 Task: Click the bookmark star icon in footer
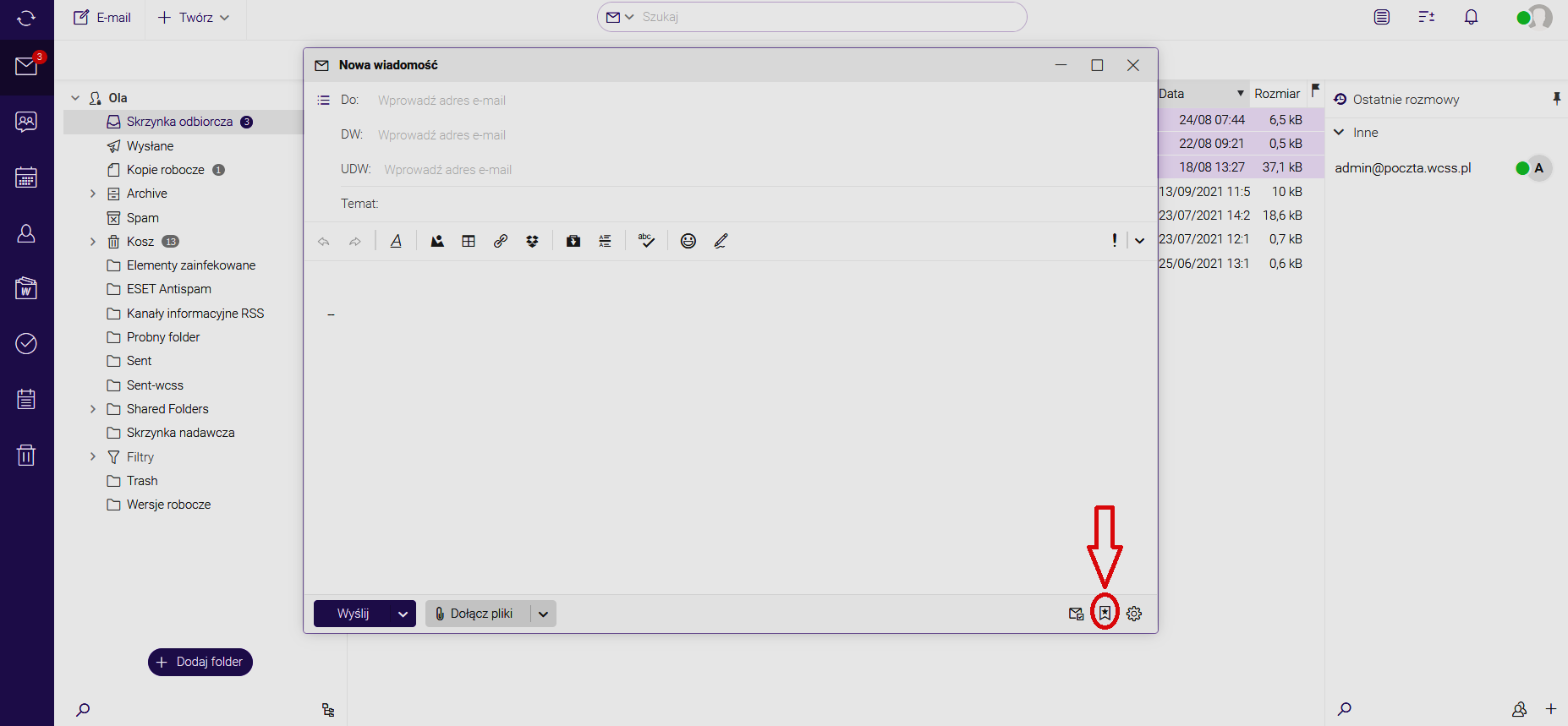click(1105, 614)
